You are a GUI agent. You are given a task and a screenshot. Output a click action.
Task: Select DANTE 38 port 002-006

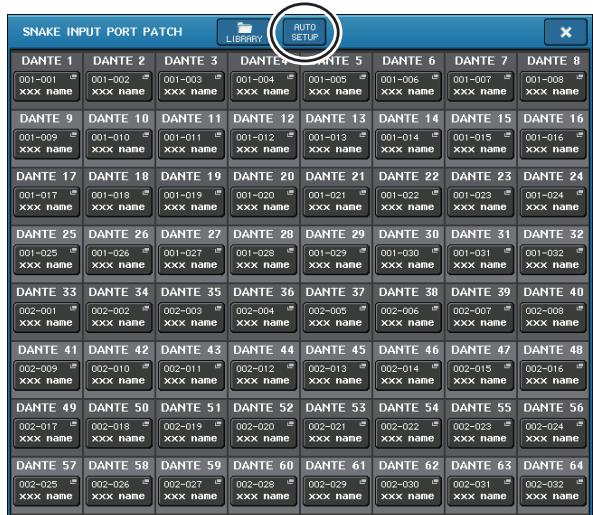pyautogui.click(x=408, y=318)
